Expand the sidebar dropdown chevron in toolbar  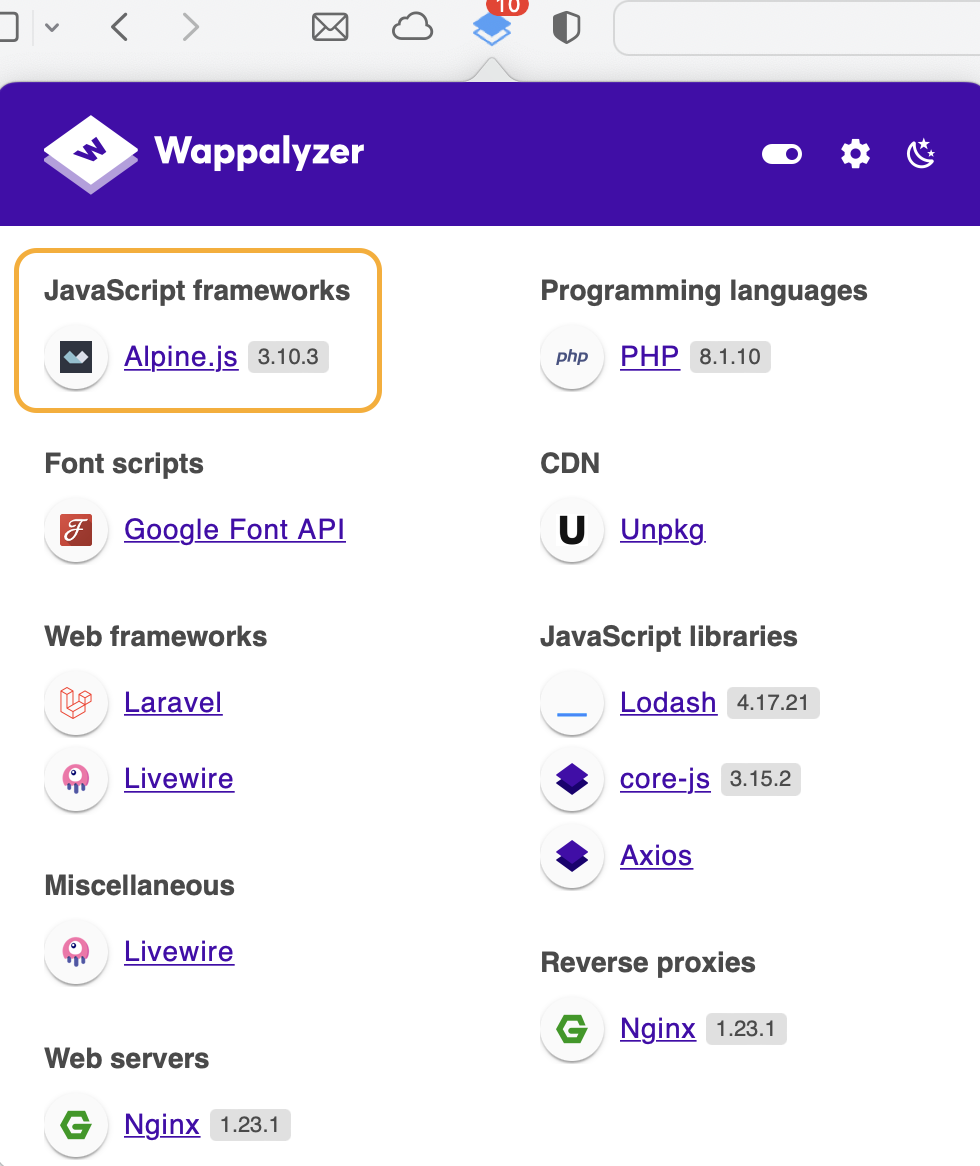[x=51, y=28]
